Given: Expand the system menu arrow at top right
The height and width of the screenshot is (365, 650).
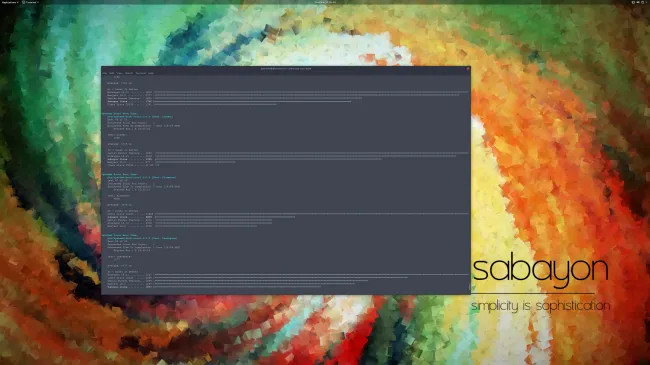Looking at the screenshot, I should pos(647,2).
